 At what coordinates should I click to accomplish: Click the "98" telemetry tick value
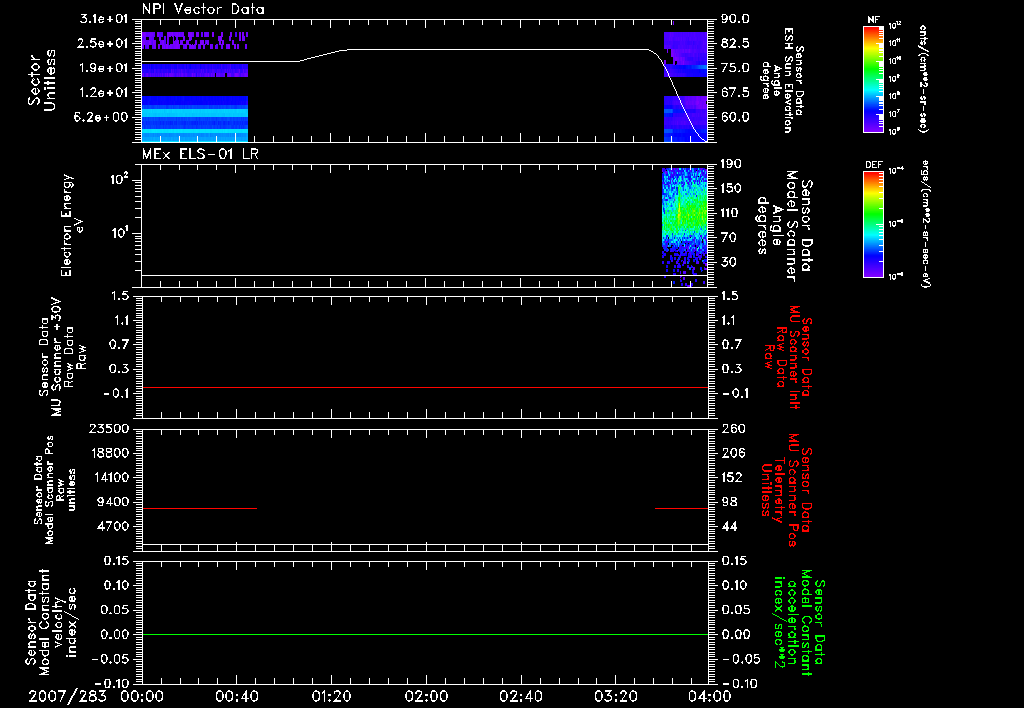pyautogui.click(x=729, y=502)
